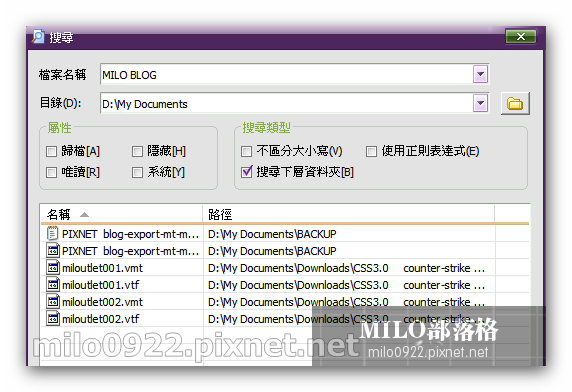Click the file icon of the second PIXNET row
Image resolution: width=572 pixels, height=392 pixels.
pyautogui.click(x=53, y=251)
